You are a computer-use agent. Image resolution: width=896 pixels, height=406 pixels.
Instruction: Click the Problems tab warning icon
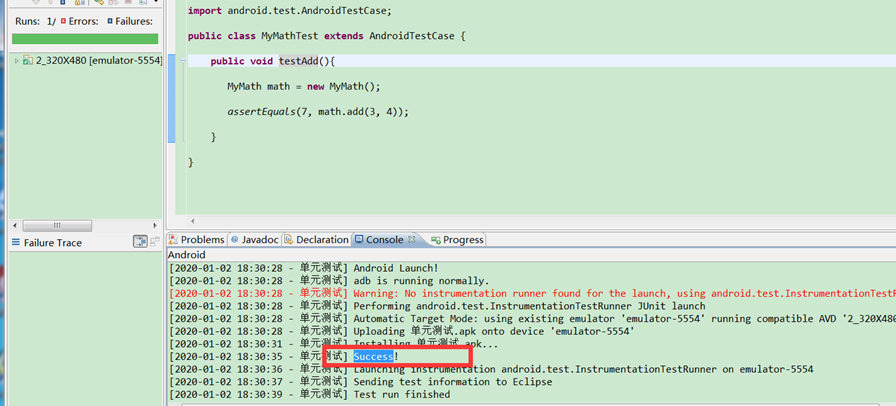coord(173,240)
